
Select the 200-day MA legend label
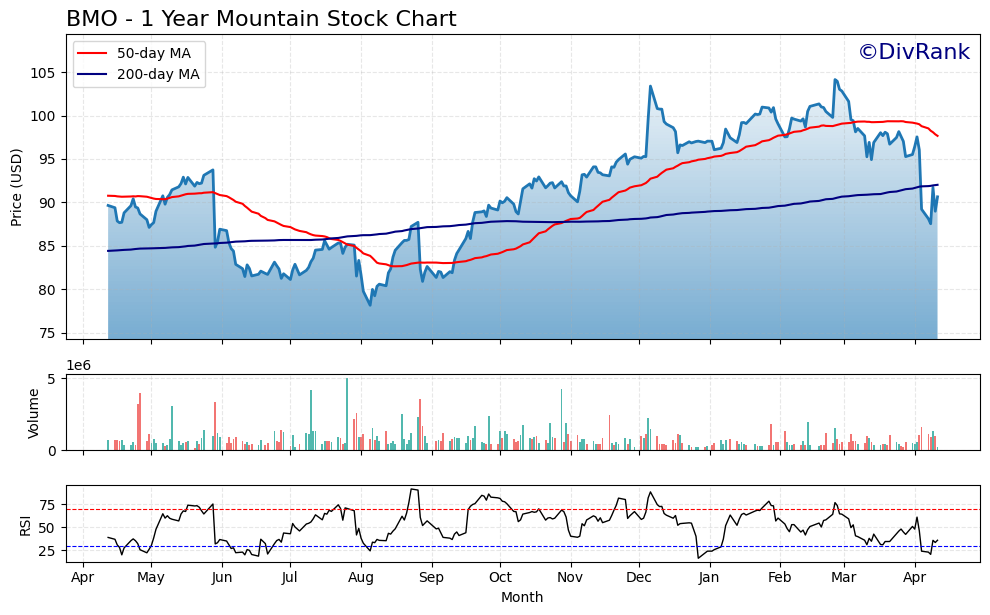tap(158, 74)
